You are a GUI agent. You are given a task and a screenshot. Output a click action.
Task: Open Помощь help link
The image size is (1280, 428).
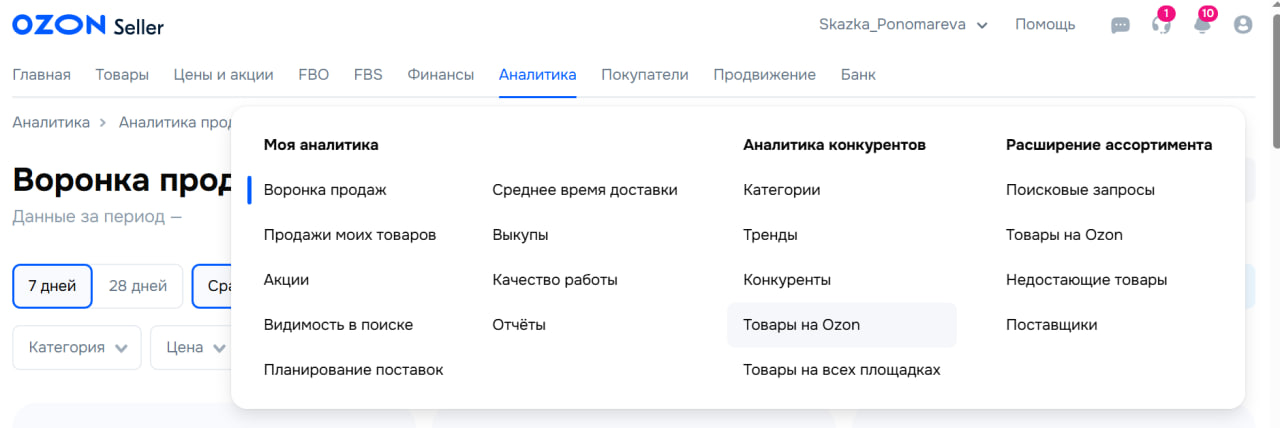[1045, 25]
